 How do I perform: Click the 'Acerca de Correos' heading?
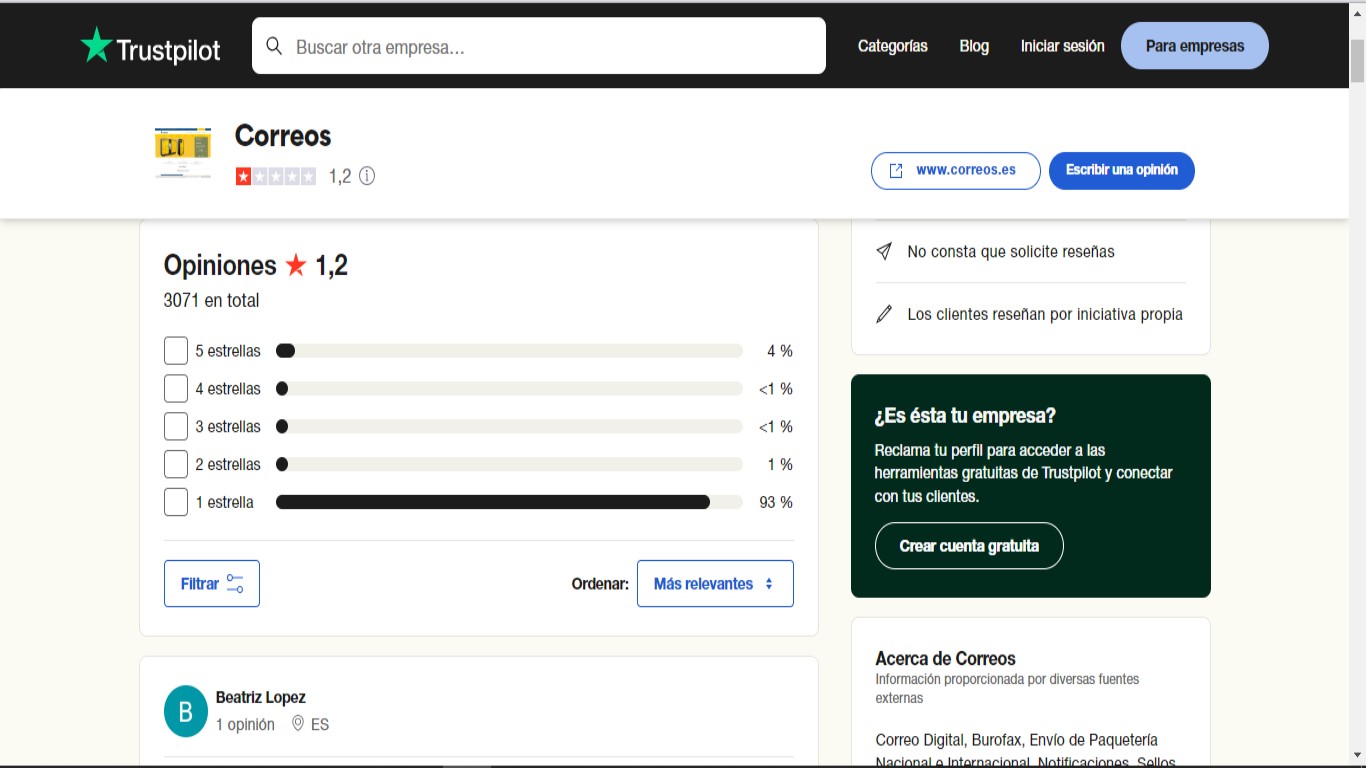pos(945,659)
